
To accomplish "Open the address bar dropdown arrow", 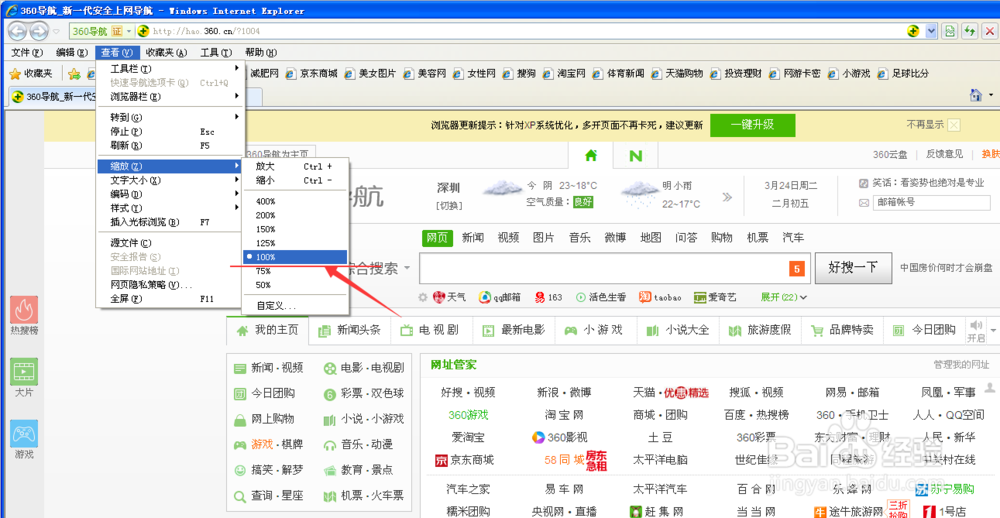I will pos(931,31).
